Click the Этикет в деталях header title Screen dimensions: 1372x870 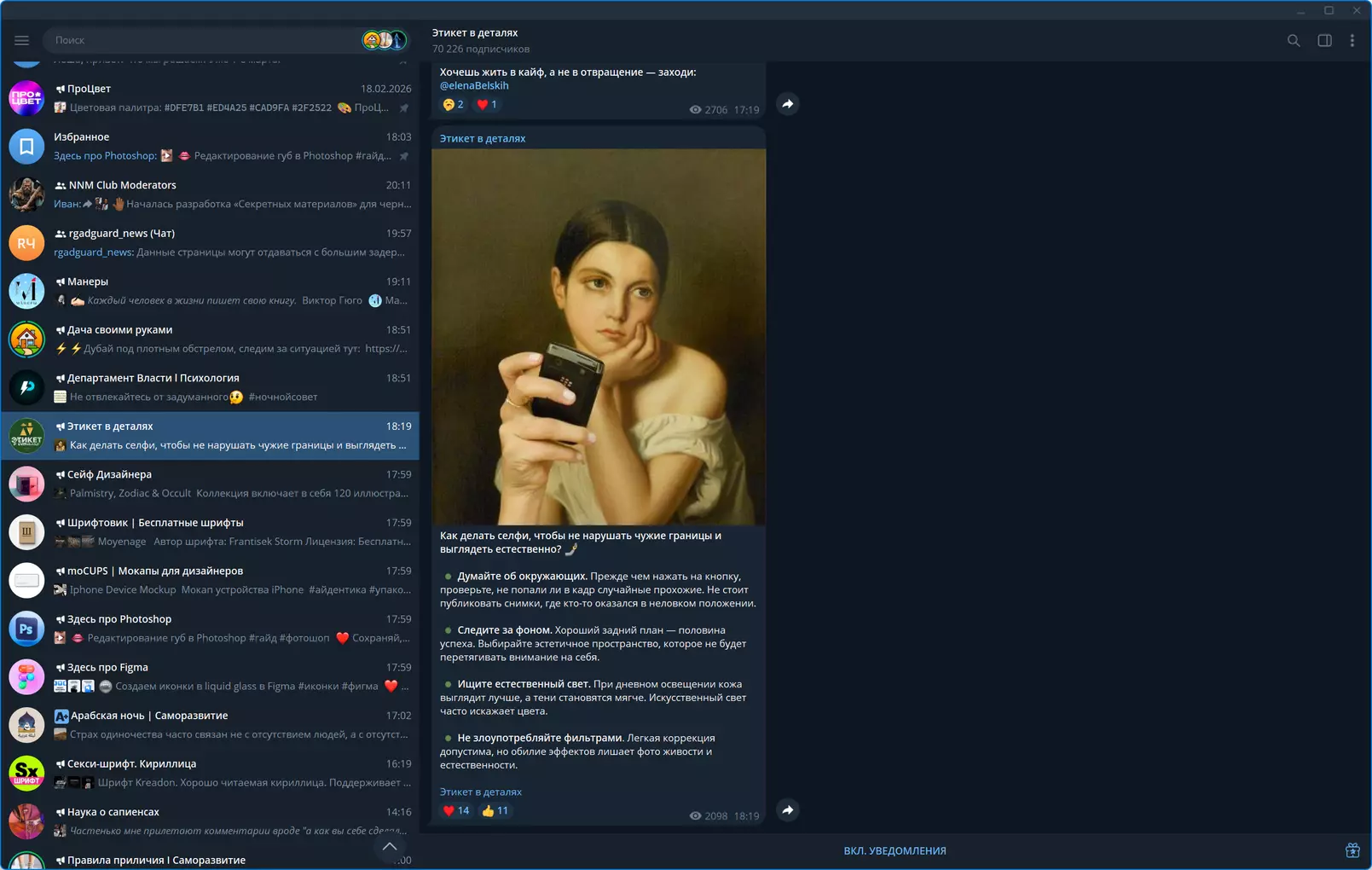point(475,32)
